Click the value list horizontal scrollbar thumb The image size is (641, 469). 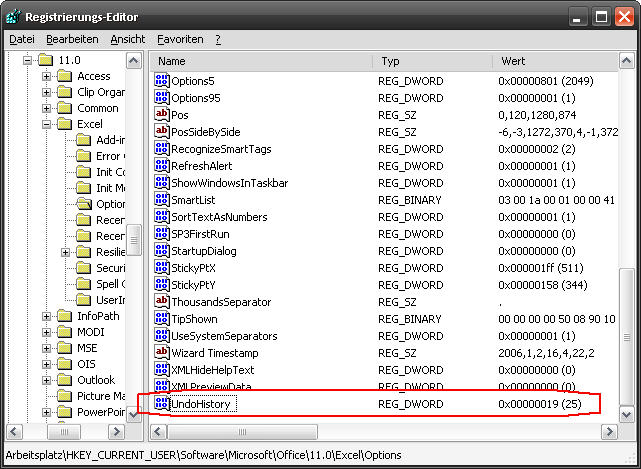pyautogui.click(x=242, y=431)
